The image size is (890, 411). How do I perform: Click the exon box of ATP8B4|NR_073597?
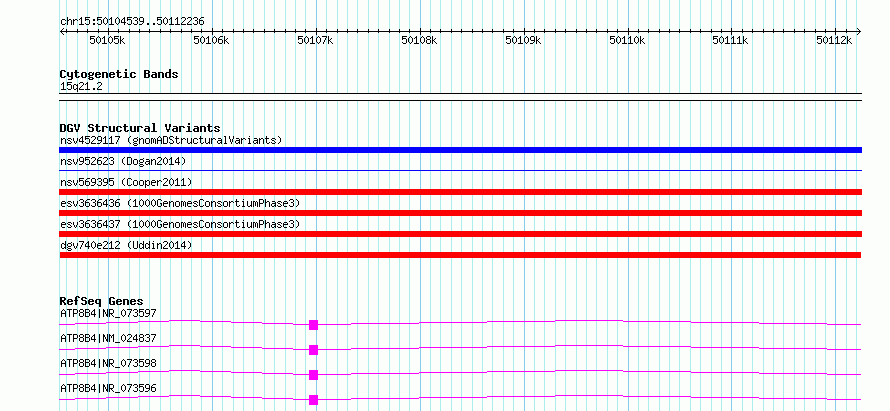pyautogui.click(x=313, y=325)
